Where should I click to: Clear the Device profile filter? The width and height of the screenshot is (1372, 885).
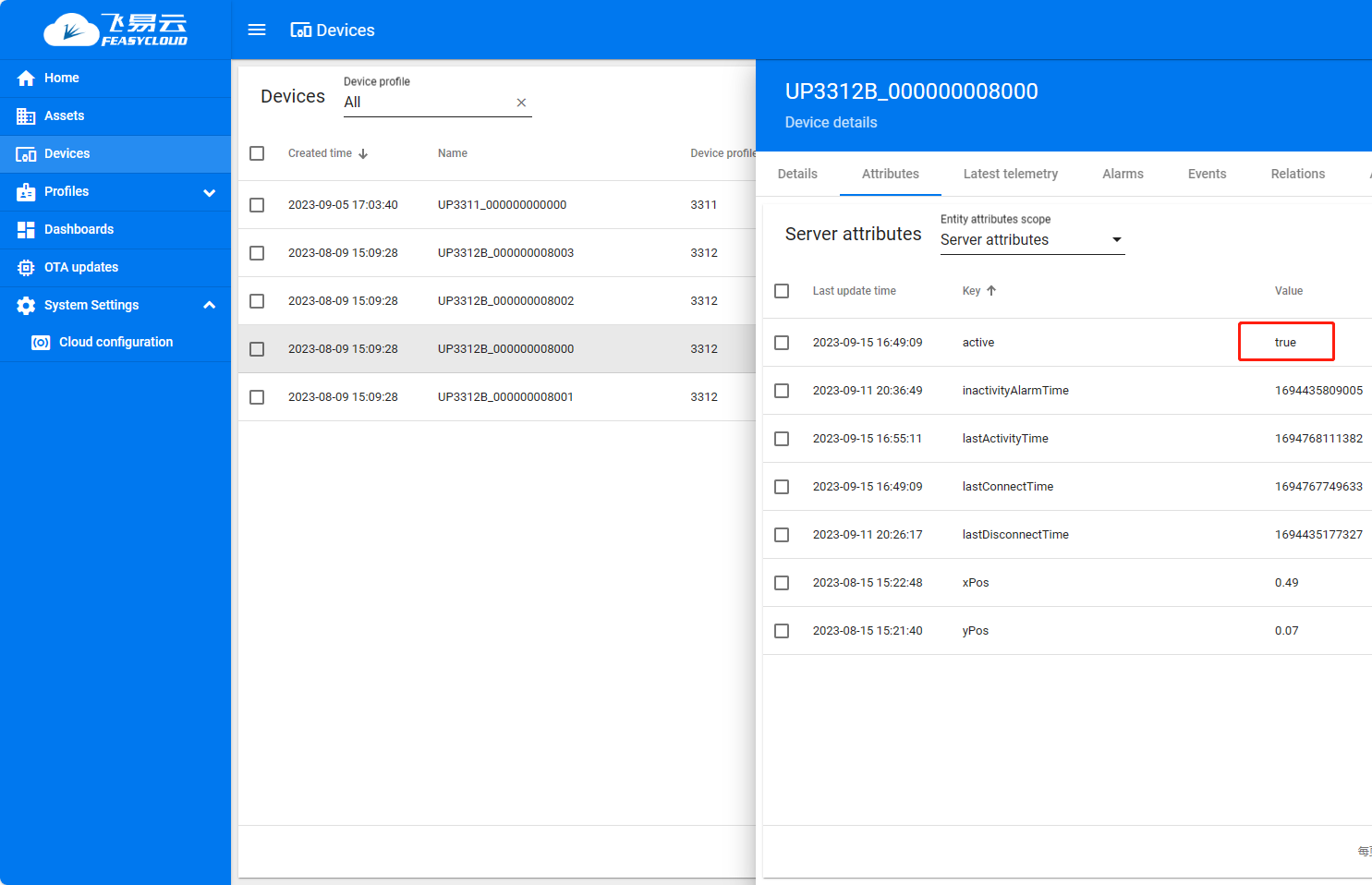pos(521,103)
